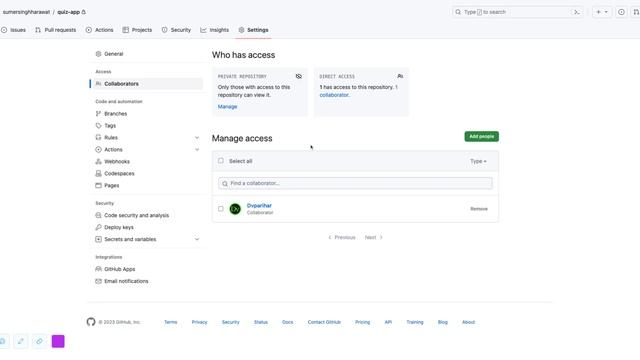Expand the Secrets and variables chevron
Screen dimensions: 640x360
(x=197, y=239)
